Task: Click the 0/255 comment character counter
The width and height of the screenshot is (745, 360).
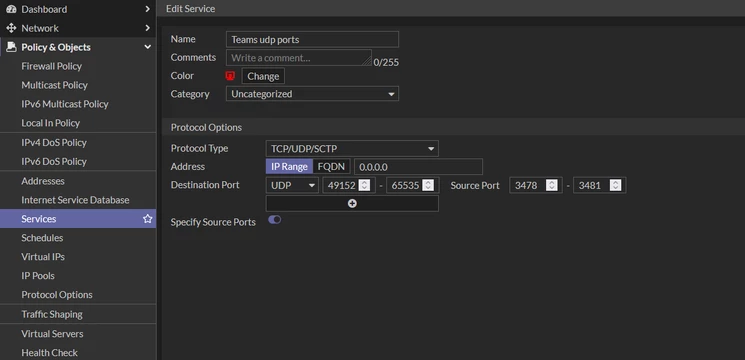Action: [x=386, y=62]
